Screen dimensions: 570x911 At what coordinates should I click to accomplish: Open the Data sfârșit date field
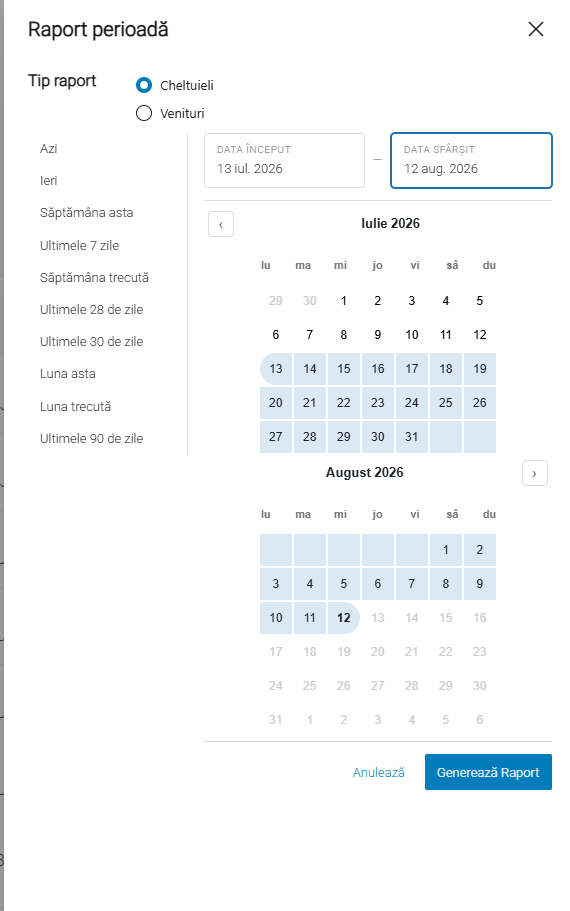tap(471, 160)
